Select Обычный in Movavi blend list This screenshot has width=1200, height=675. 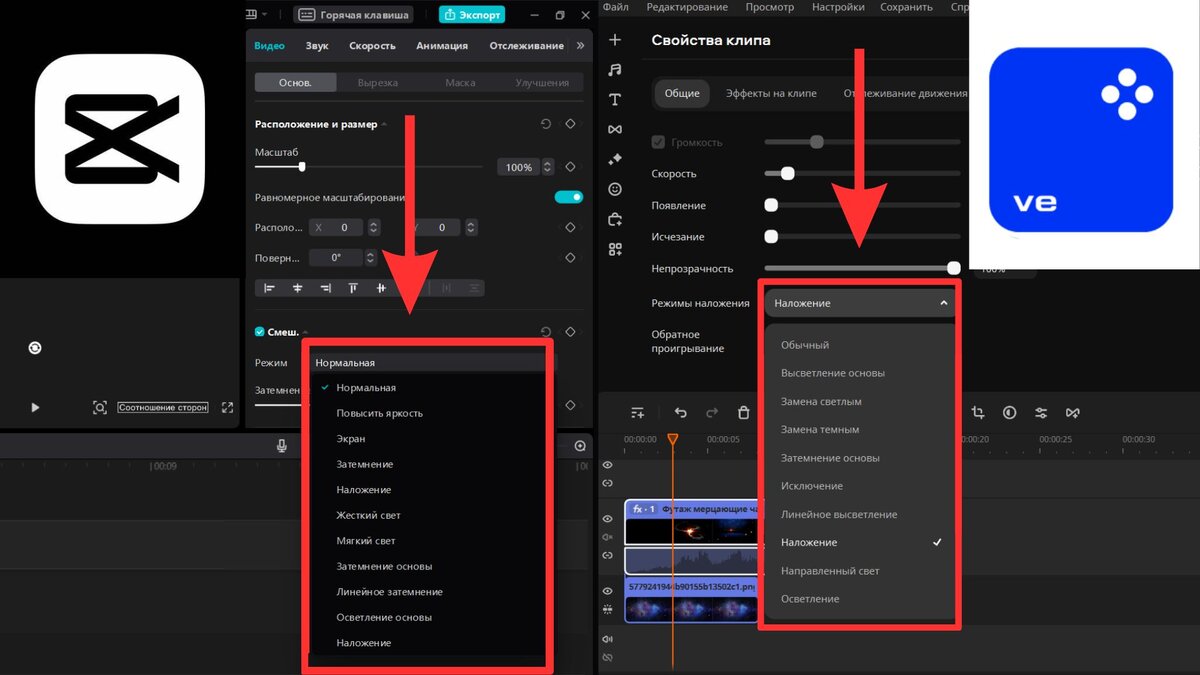click(805, 345)
